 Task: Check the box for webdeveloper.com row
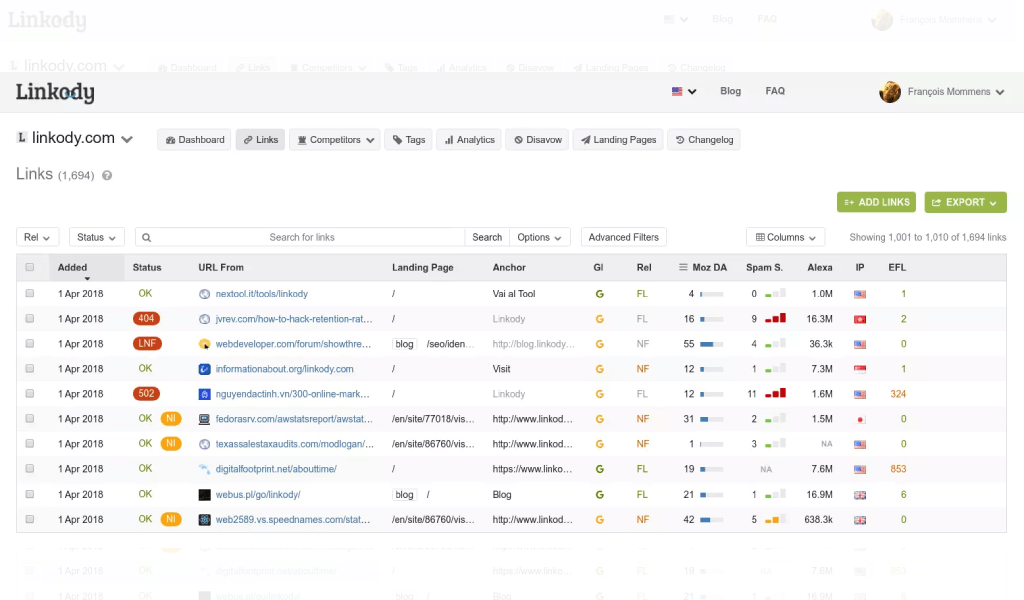(x=29, y=343)
